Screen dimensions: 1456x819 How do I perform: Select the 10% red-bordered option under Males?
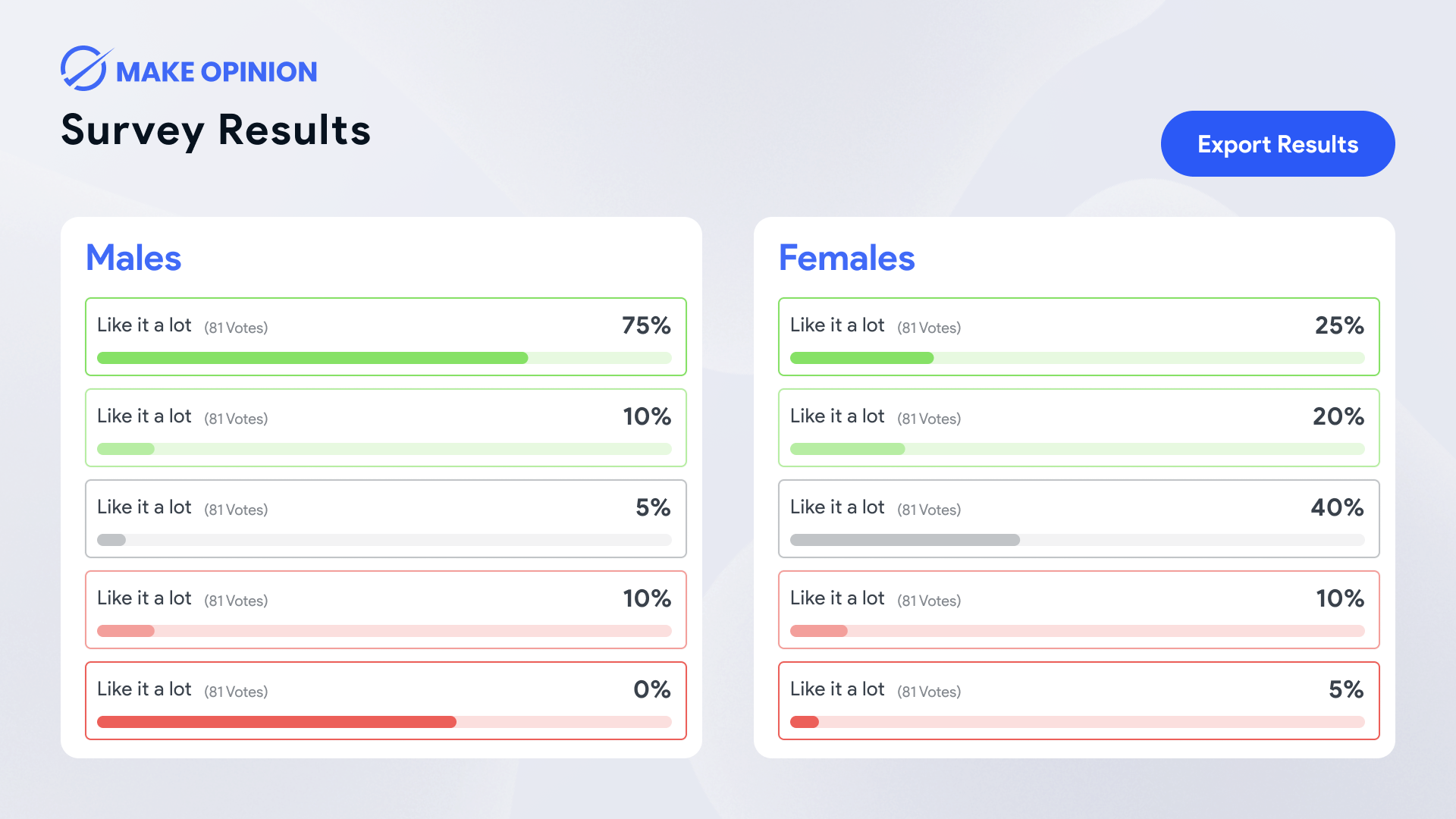point(384,609)
